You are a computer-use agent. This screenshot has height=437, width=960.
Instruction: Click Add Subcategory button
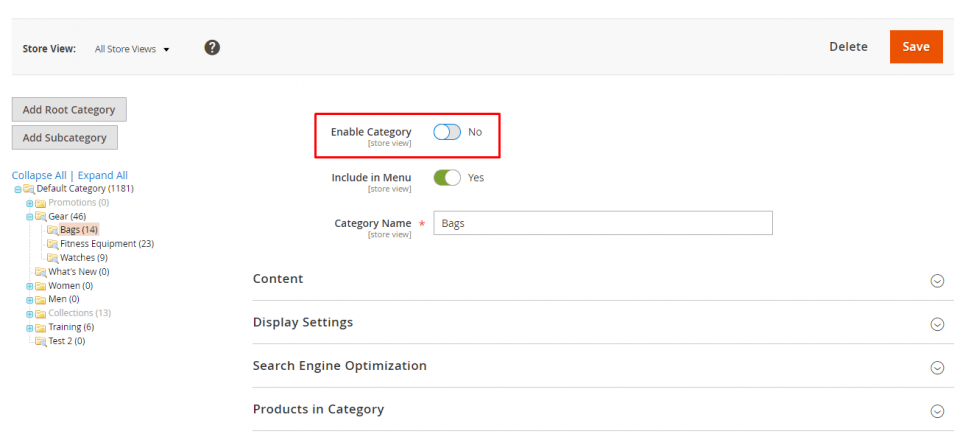coord(65,138)
